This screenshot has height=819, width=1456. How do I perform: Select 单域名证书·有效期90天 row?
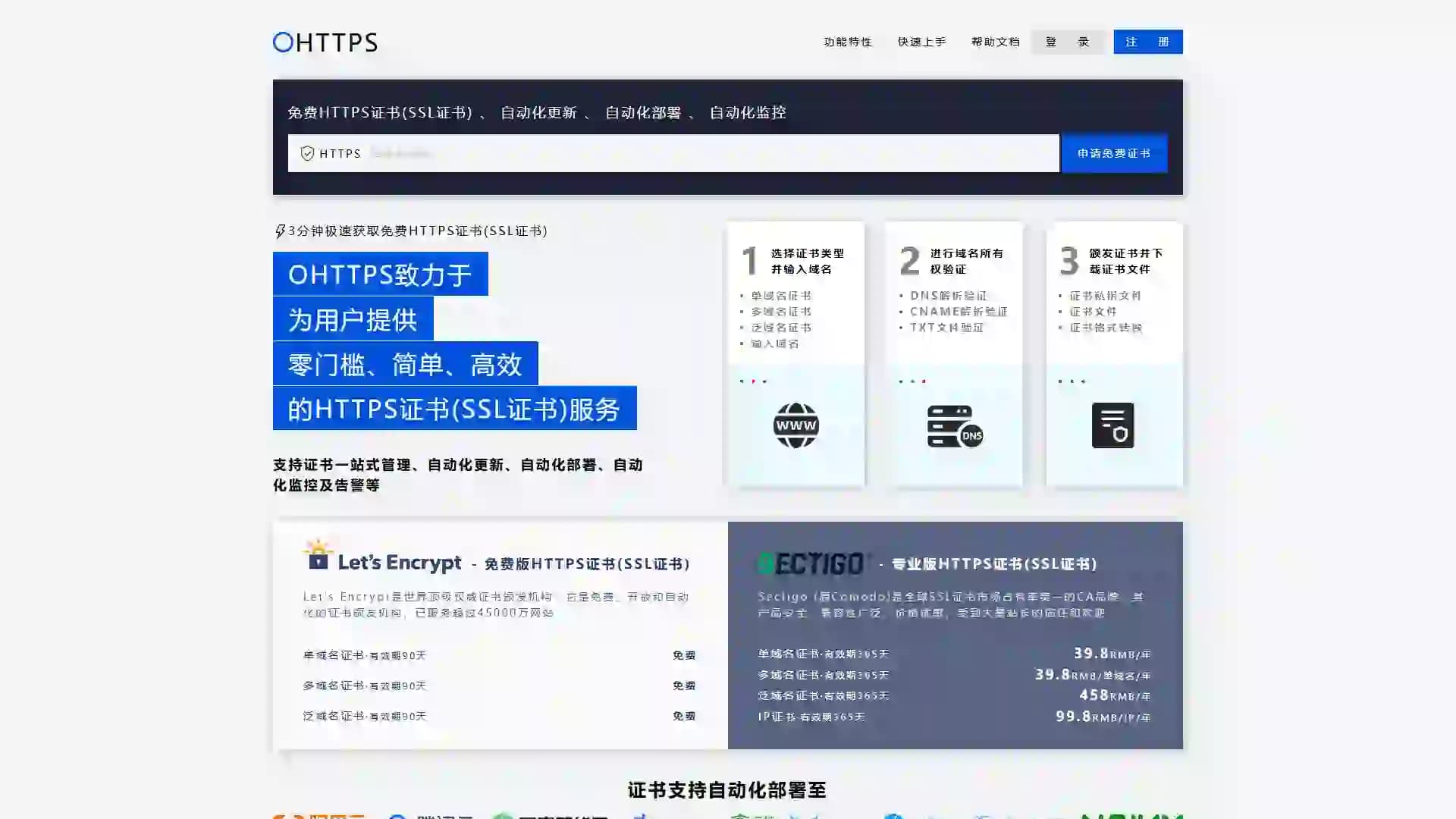point(500,655)
